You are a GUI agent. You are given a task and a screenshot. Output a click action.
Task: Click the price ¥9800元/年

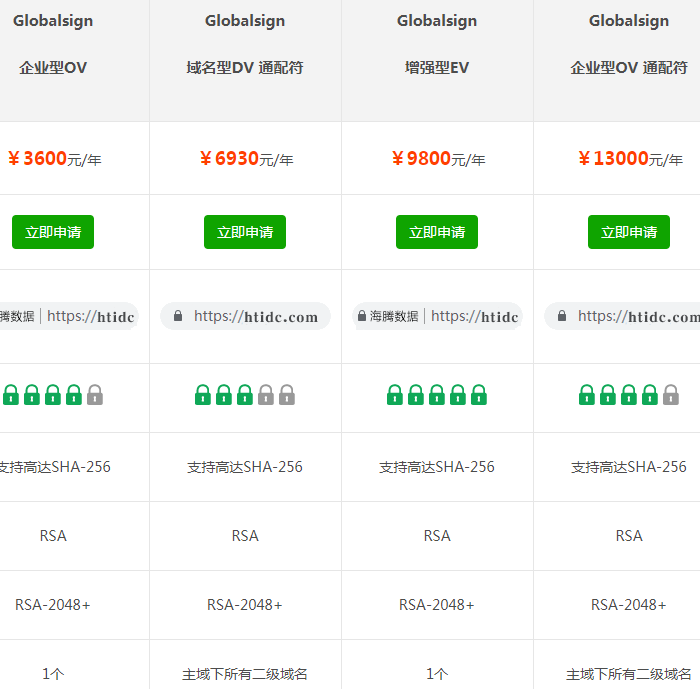[x=438, y=159]
